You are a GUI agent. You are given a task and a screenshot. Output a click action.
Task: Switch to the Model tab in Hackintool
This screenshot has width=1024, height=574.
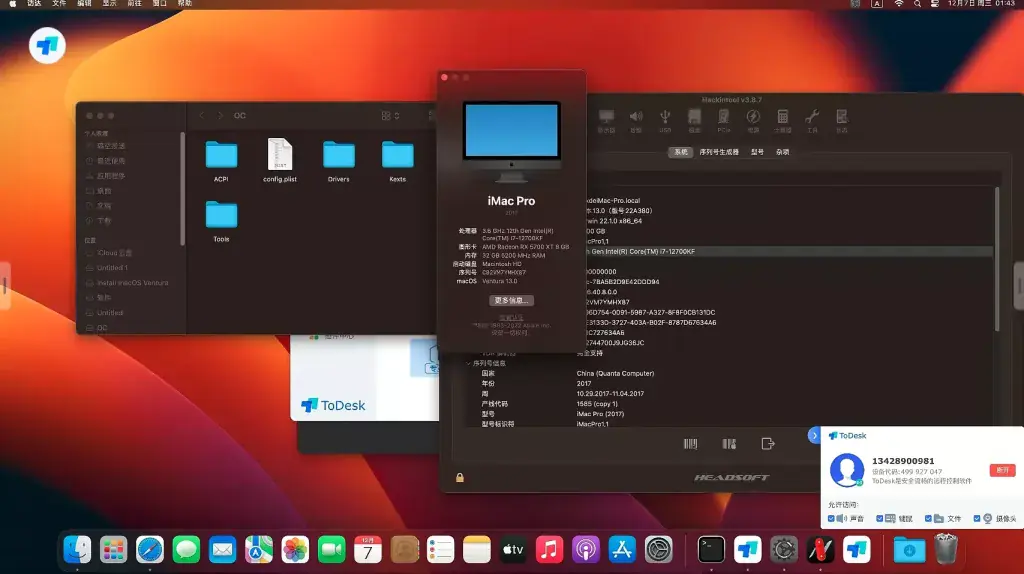758,152
